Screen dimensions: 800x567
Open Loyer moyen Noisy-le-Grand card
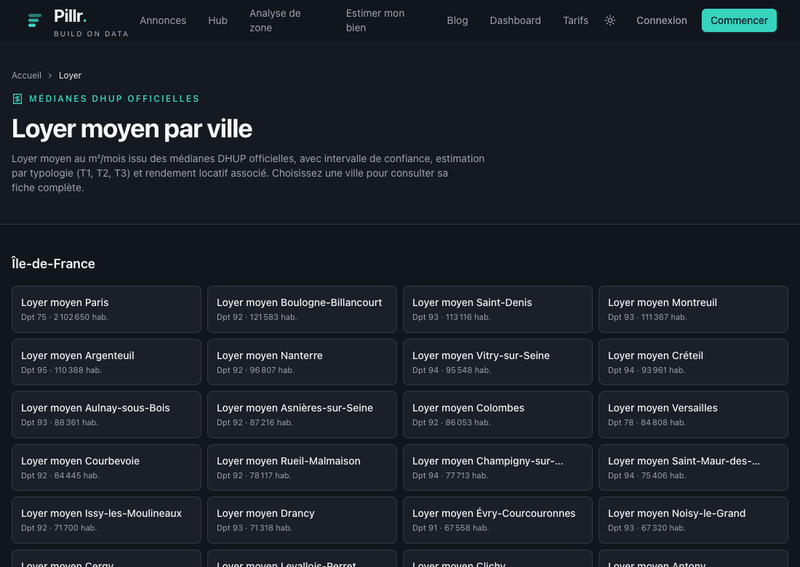pyautogui.click(x=693, y=520)
